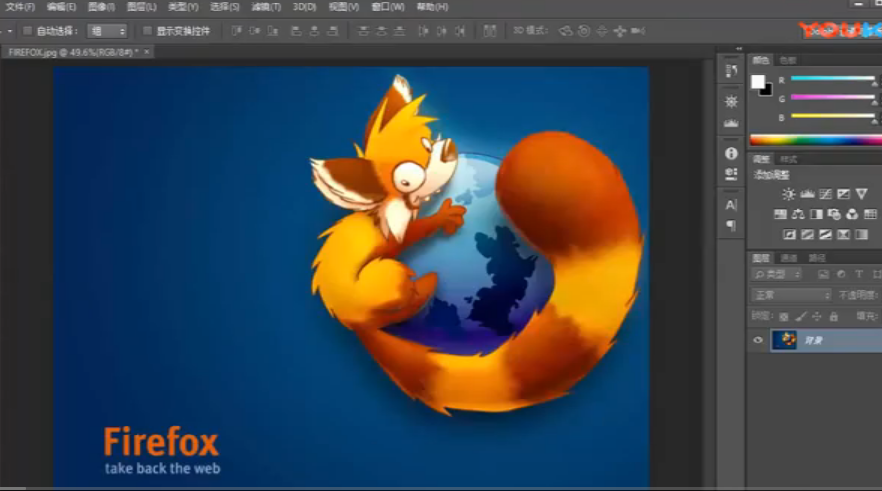Open the layer filter 类型 dropdown
882x491 pixels.
pos(777,274)
